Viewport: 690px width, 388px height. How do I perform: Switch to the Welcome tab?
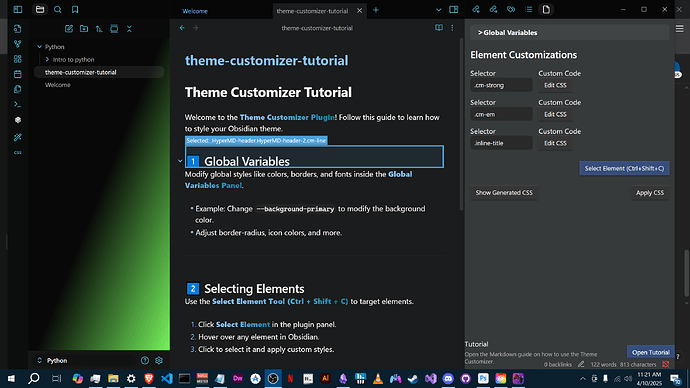195,11
